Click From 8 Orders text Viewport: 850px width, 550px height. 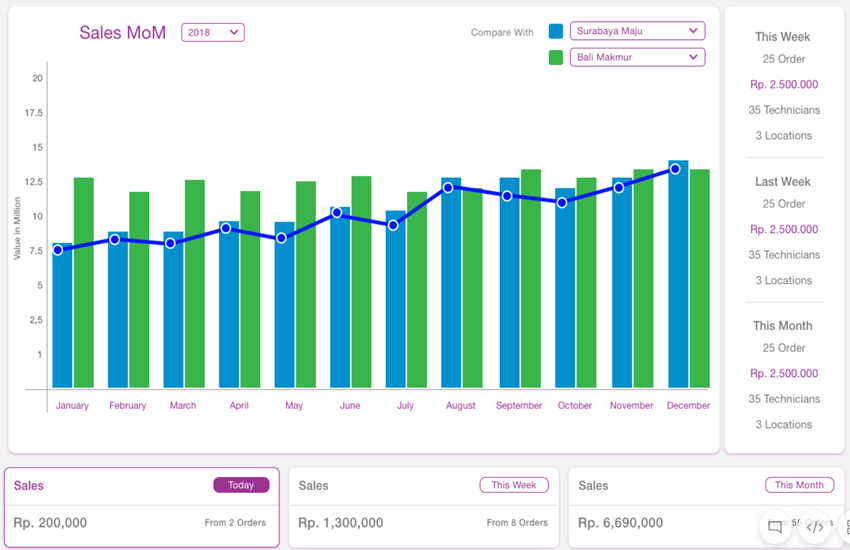(517, 523)
